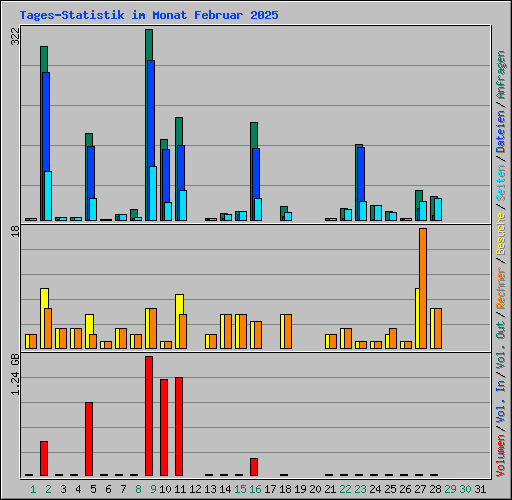Click the orange Rechner bar for day 28
This screenshot has width=512, height=500.
[x=438, y=329]
